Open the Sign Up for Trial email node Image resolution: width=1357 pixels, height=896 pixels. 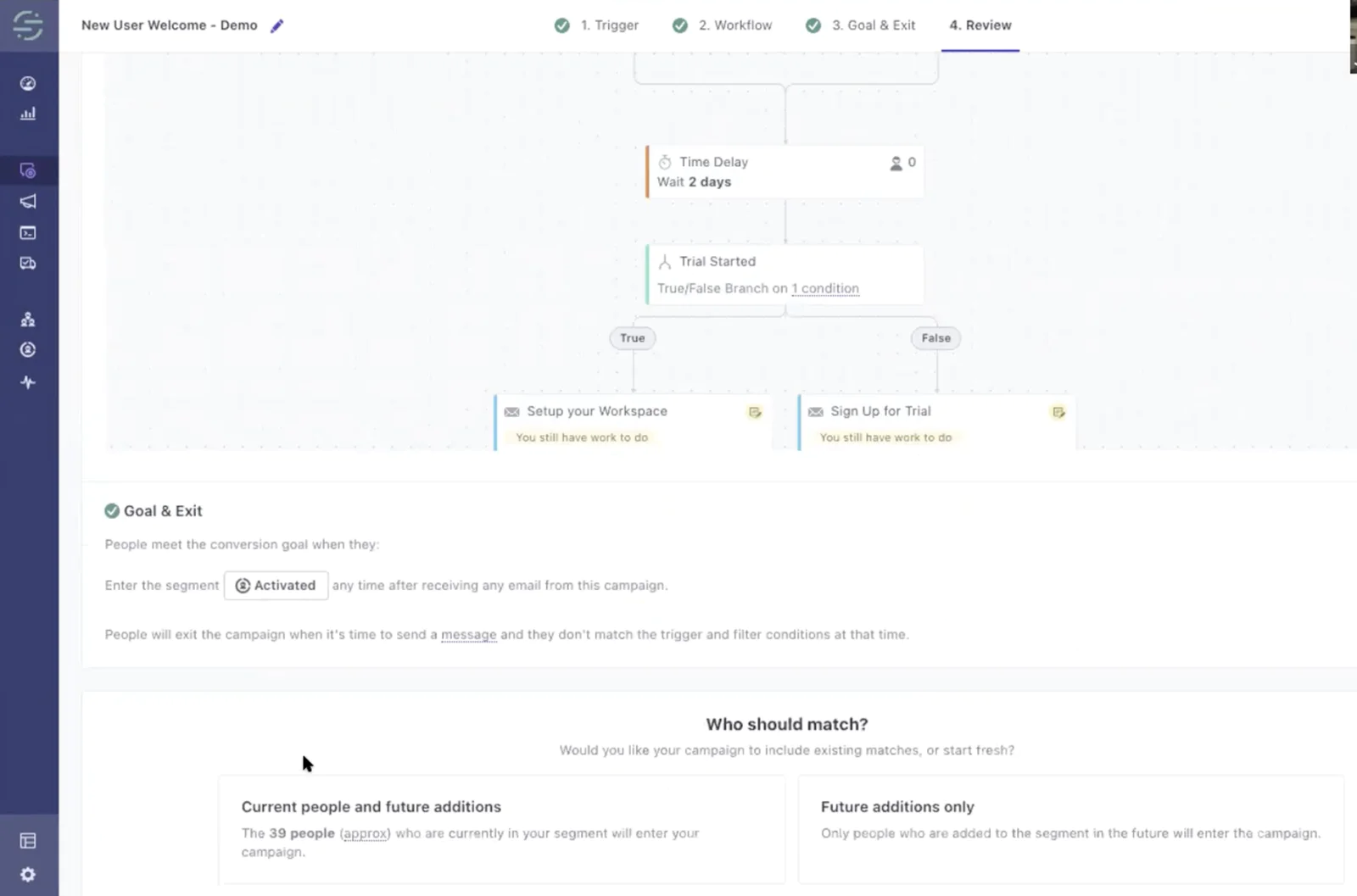click(936, 422)
